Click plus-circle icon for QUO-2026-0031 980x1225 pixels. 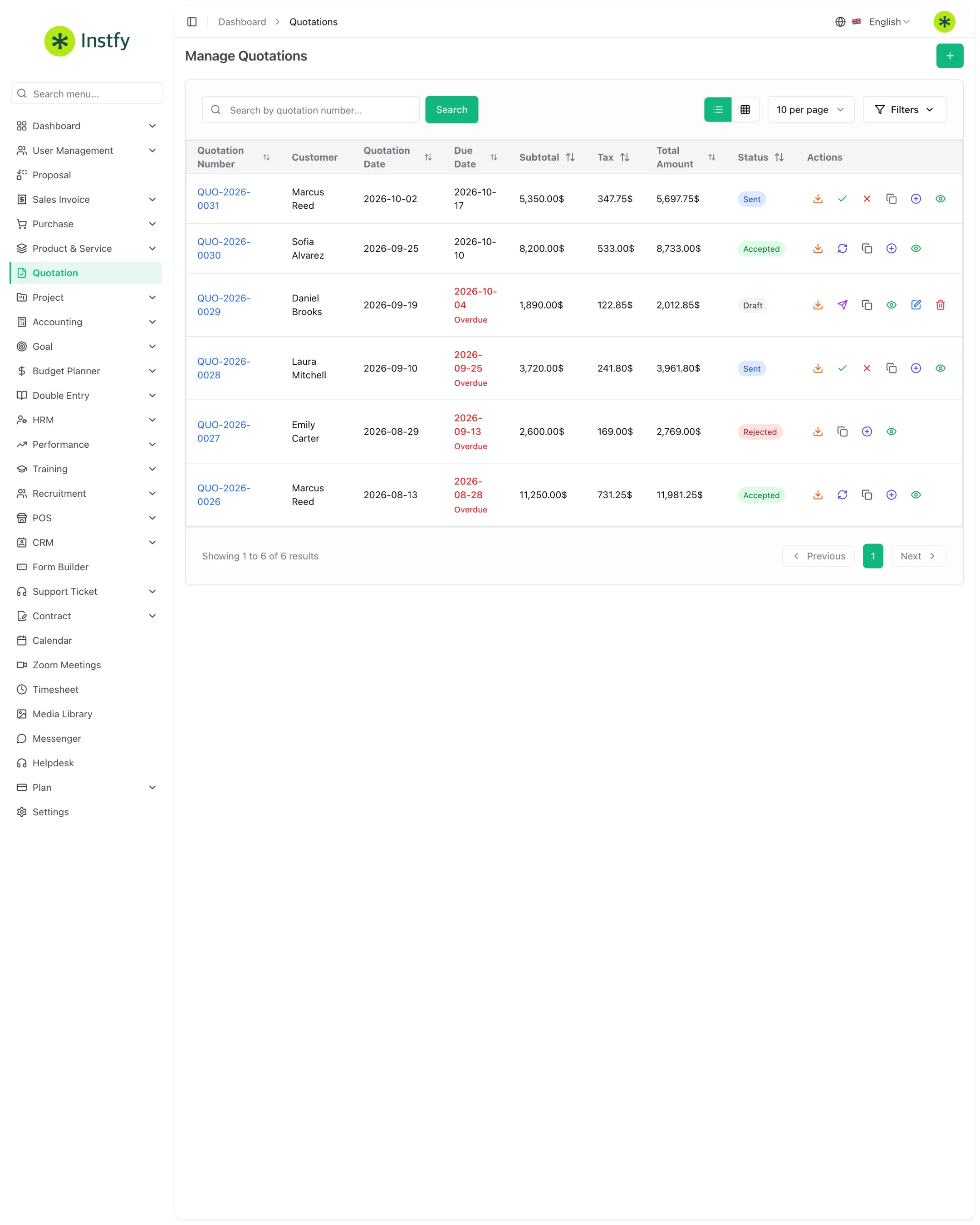click(x=915, y=199)
